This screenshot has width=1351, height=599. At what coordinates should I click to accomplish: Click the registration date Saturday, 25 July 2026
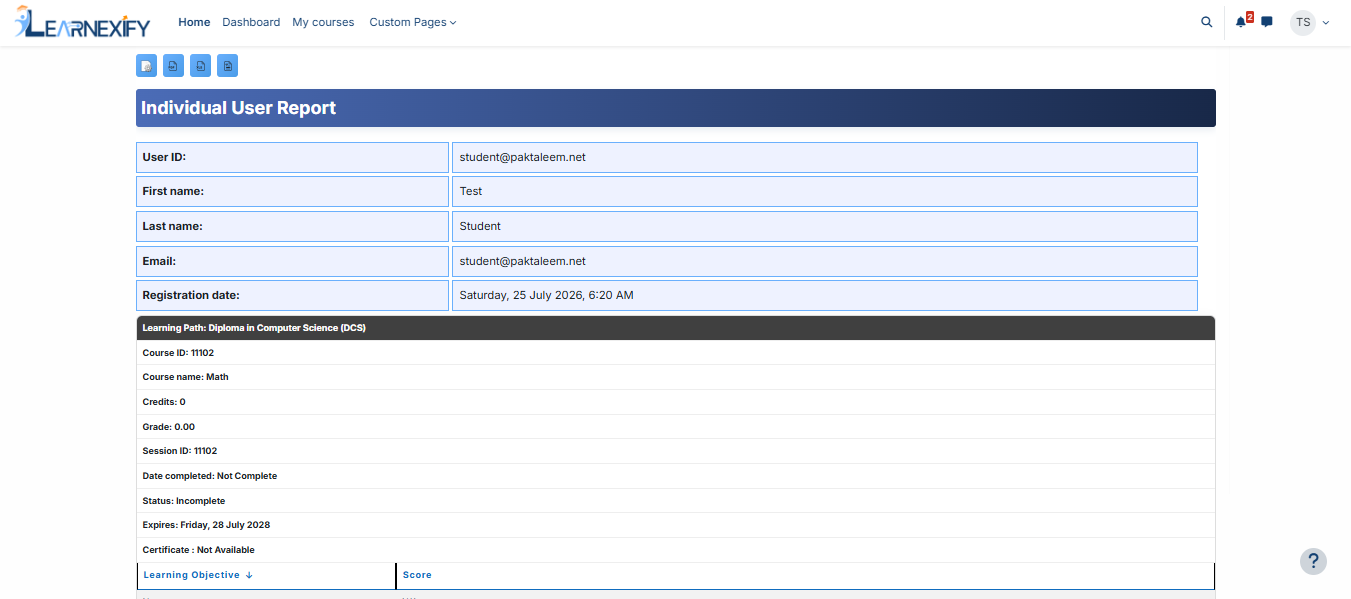click(546, 295)
